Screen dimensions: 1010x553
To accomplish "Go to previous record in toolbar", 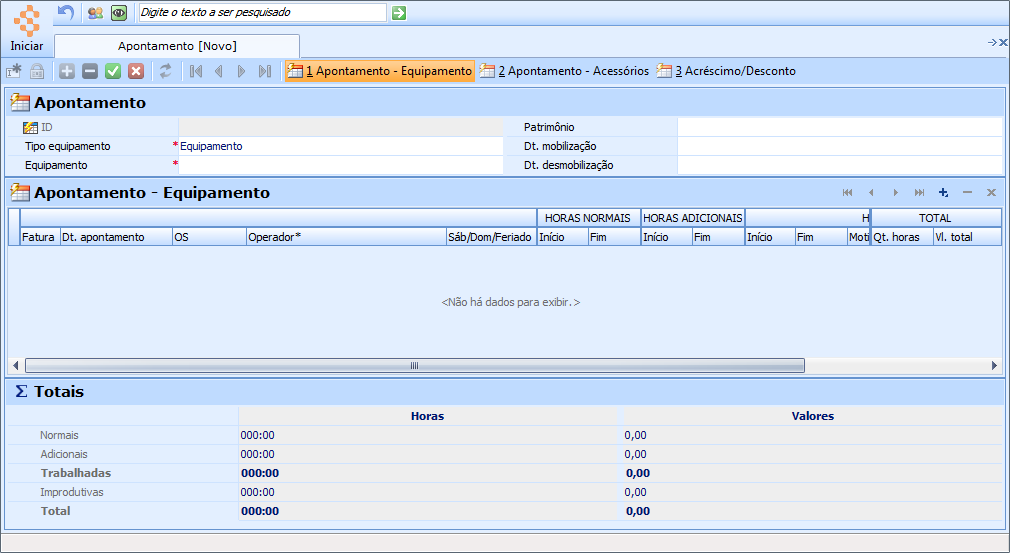I will 219,71.
